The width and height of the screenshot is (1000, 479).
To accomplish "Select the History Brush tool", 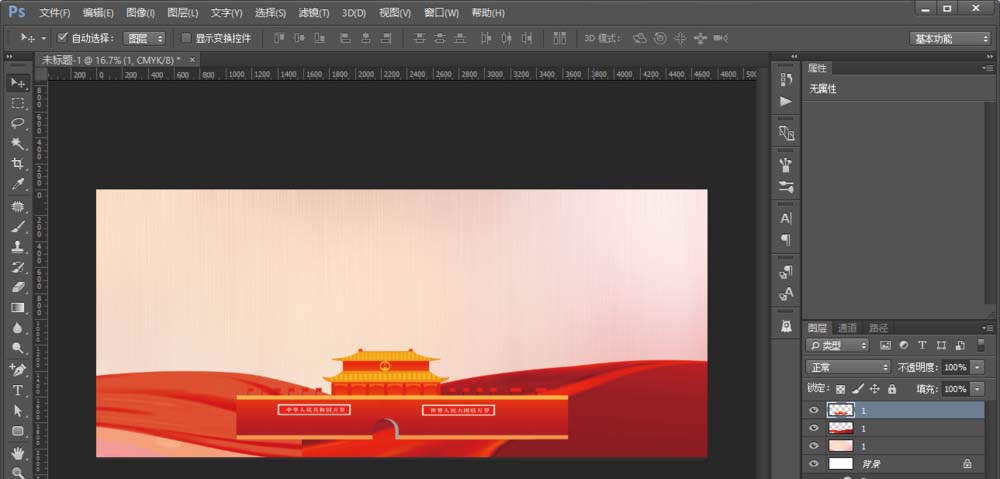I will pyautogui.click(x=18, y=267).
